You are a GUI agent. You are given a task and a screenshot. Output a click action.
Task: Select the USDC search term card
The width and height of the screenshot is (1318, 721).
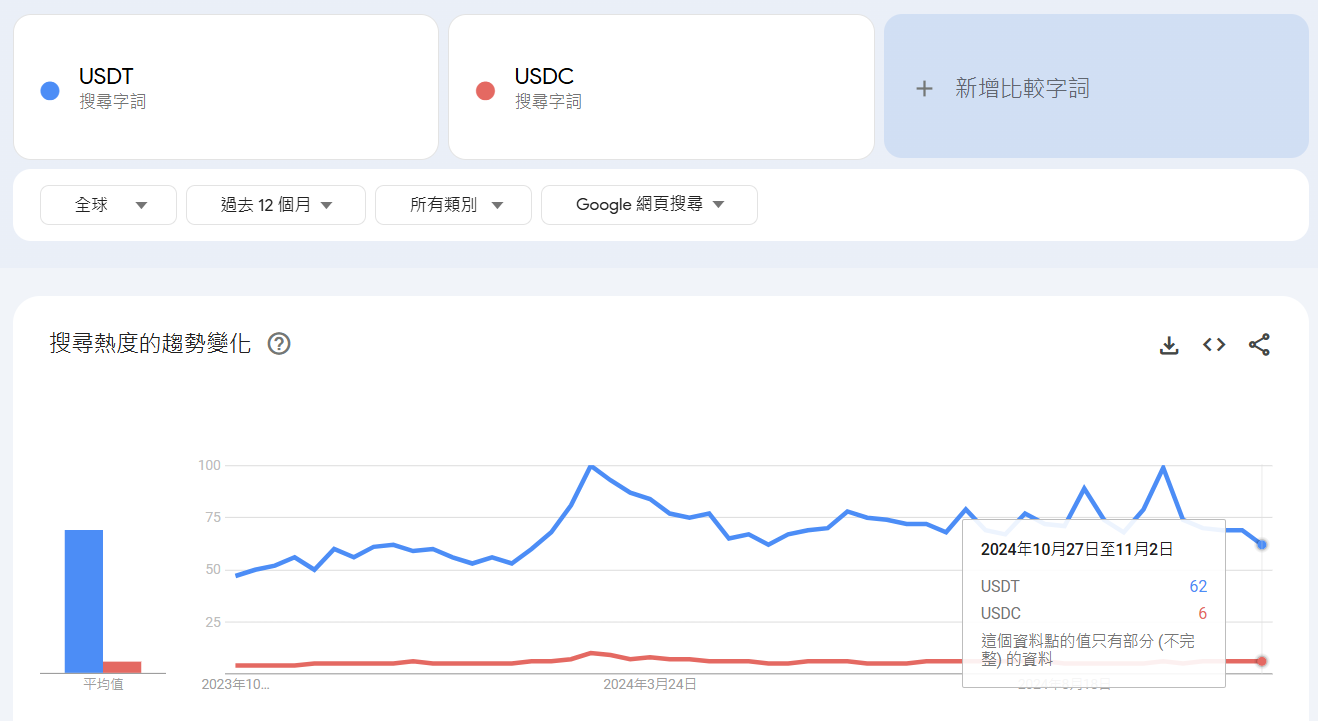[661, 86]
